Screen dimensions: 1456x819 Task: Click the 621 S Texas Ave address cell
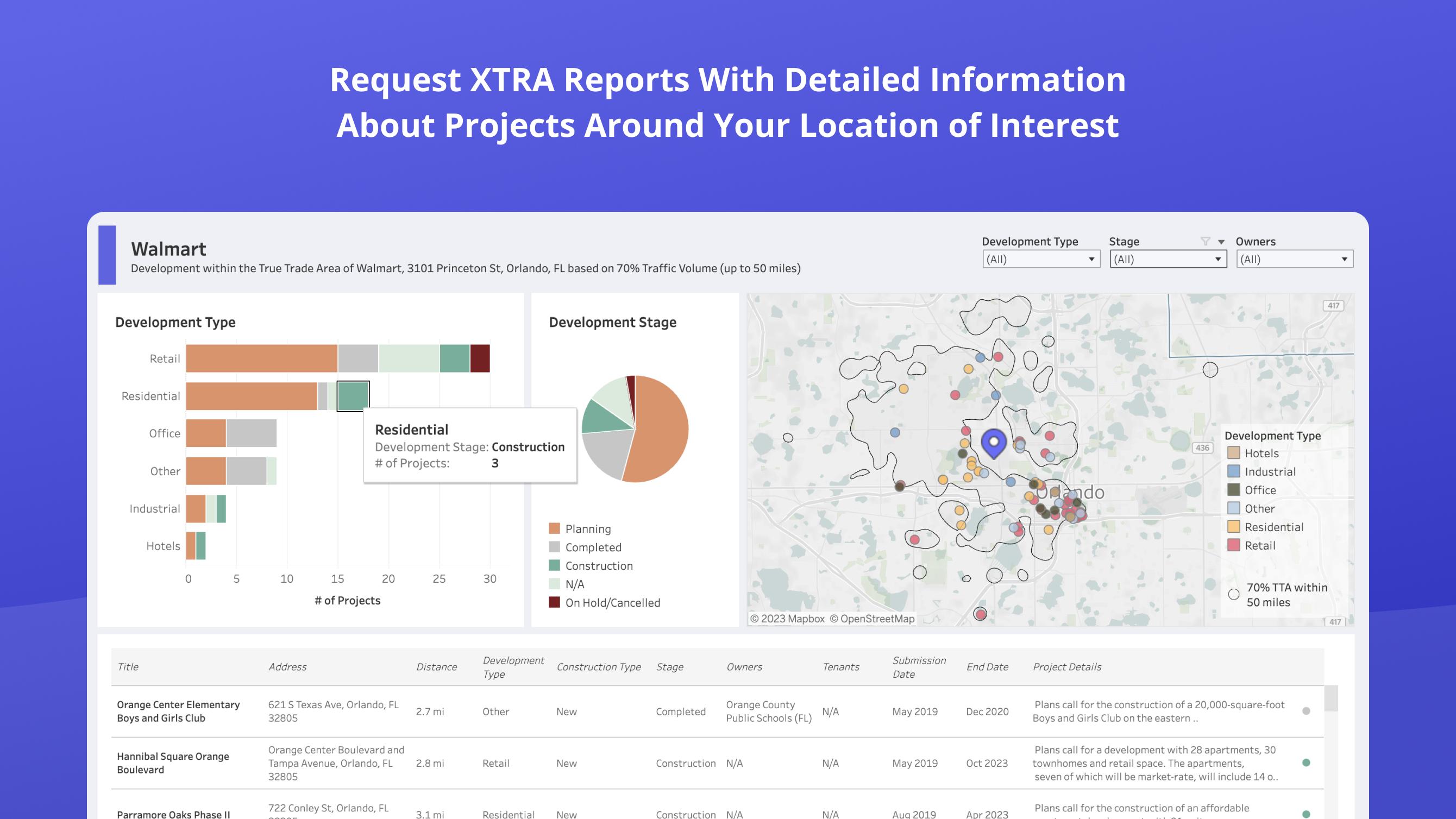tap(334, 711)
